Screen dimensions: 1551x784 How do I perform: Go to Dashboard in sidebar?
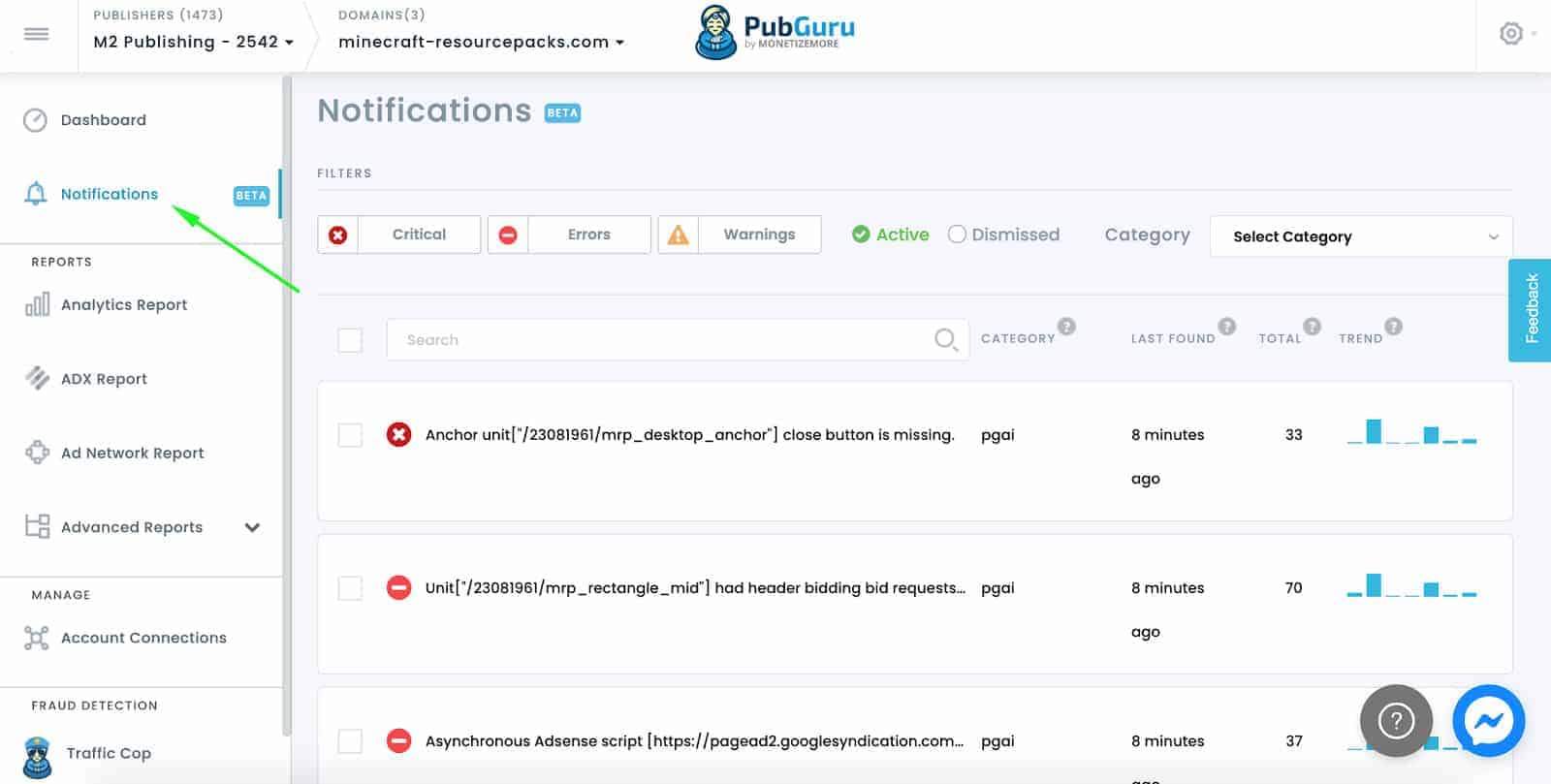coord(104,120)
